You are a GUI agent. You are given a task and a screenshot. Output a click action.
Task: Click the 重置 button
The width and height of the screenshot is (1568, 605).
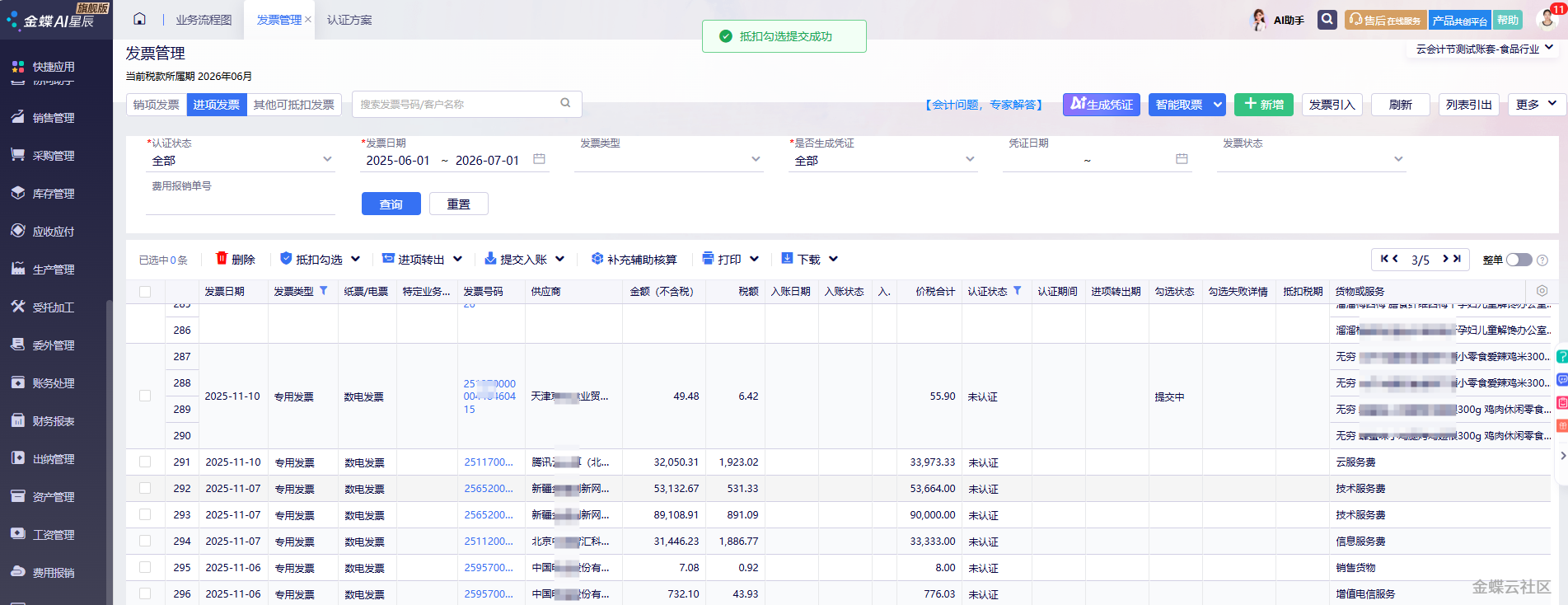click(x=459, y=204)
